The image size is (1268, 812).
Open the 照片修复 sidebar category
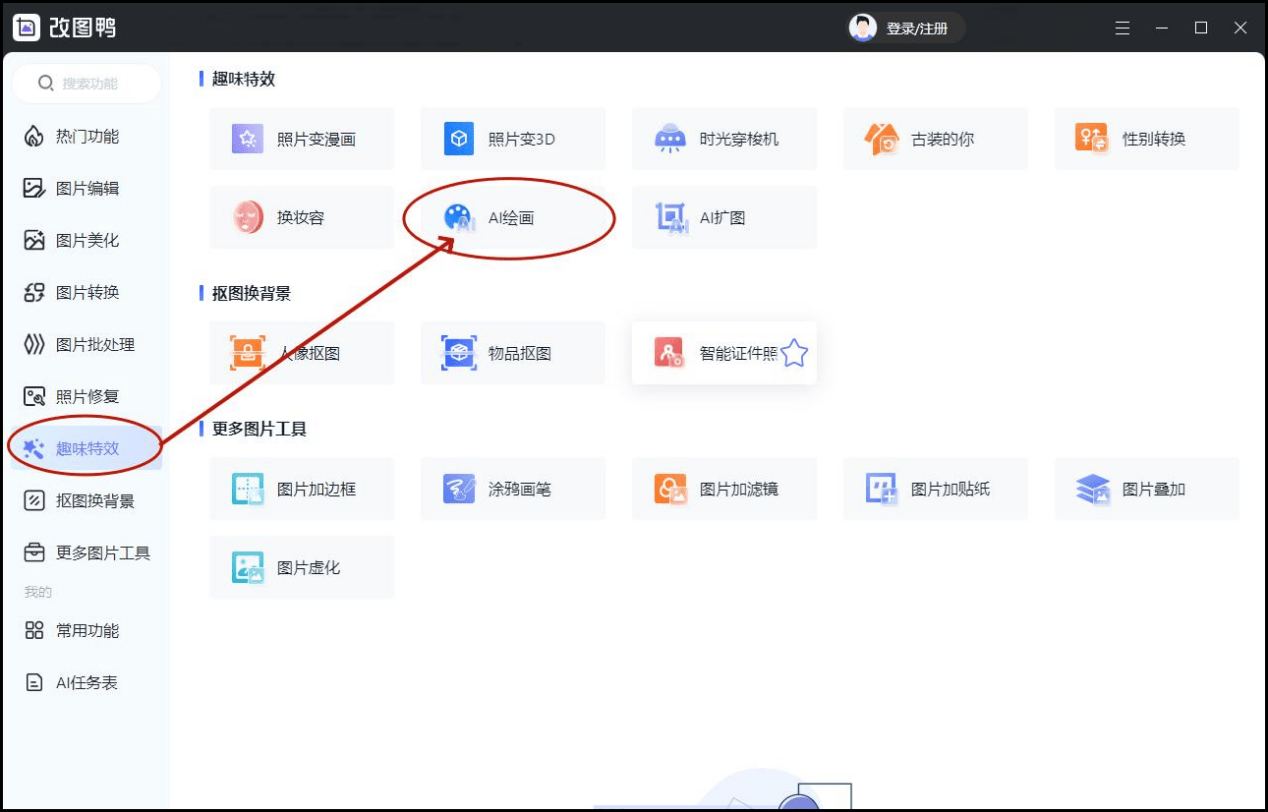[x=86, y=396]
